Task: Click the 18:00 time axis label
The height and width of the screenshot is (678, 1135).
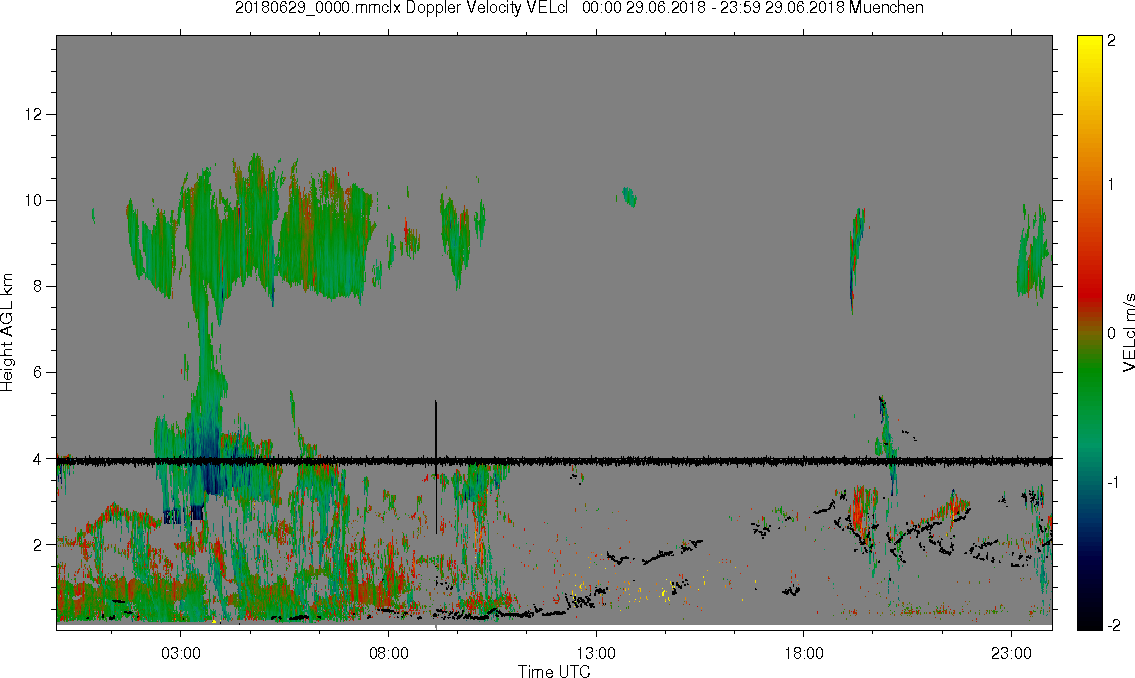Action: (x=804, y=654)
